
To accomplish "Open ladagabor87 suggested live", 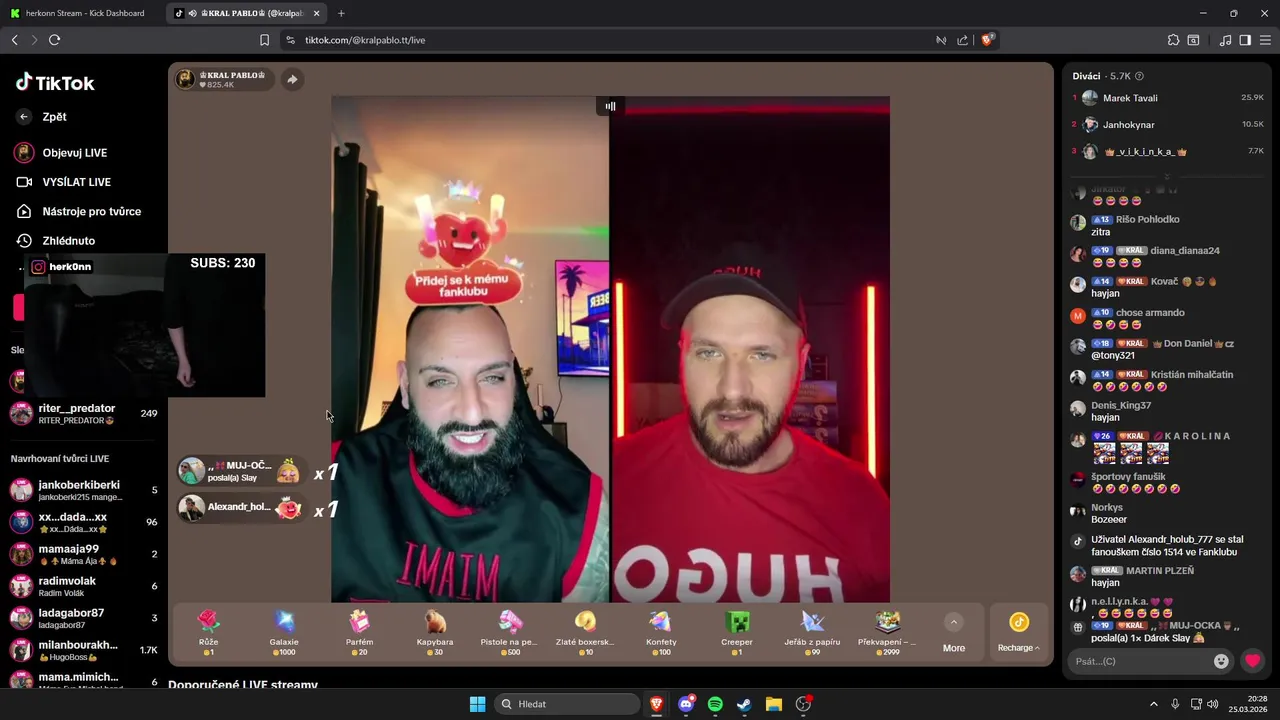I will [84, 618].
